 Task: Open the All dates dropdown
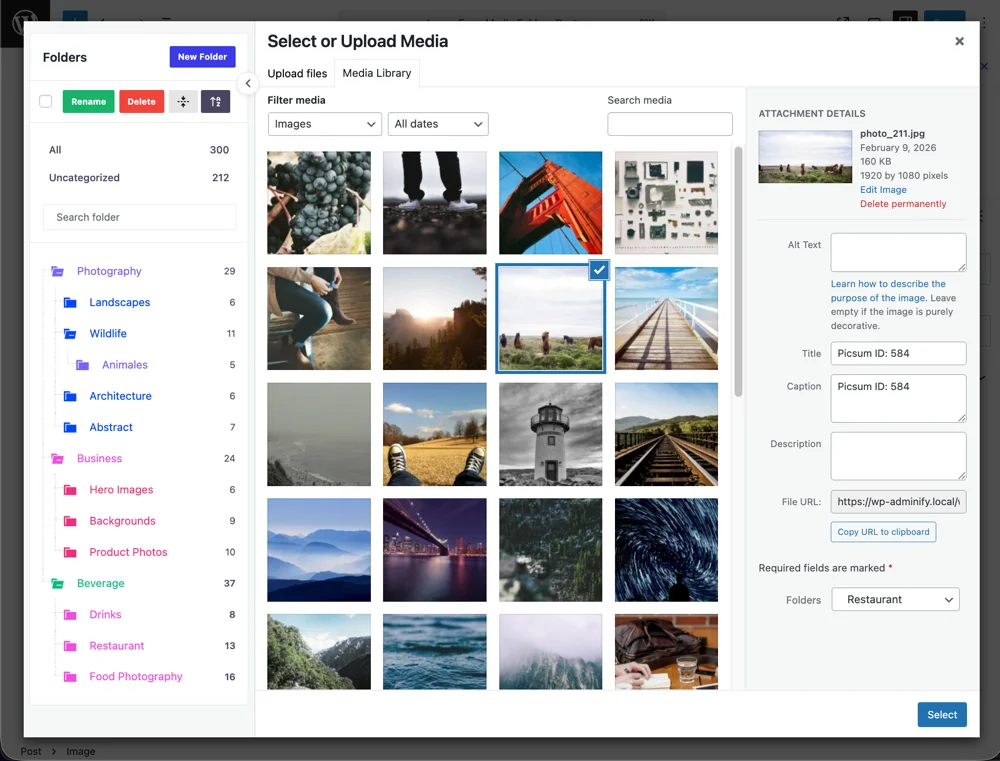(438, 124)
